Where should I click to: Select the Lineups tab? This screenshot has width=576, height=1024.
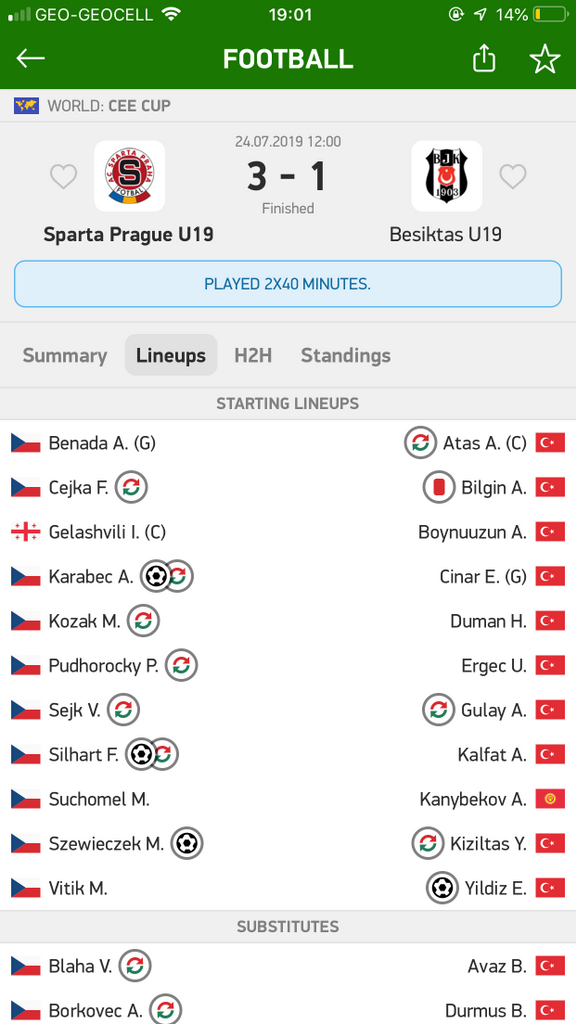[171, 355]
